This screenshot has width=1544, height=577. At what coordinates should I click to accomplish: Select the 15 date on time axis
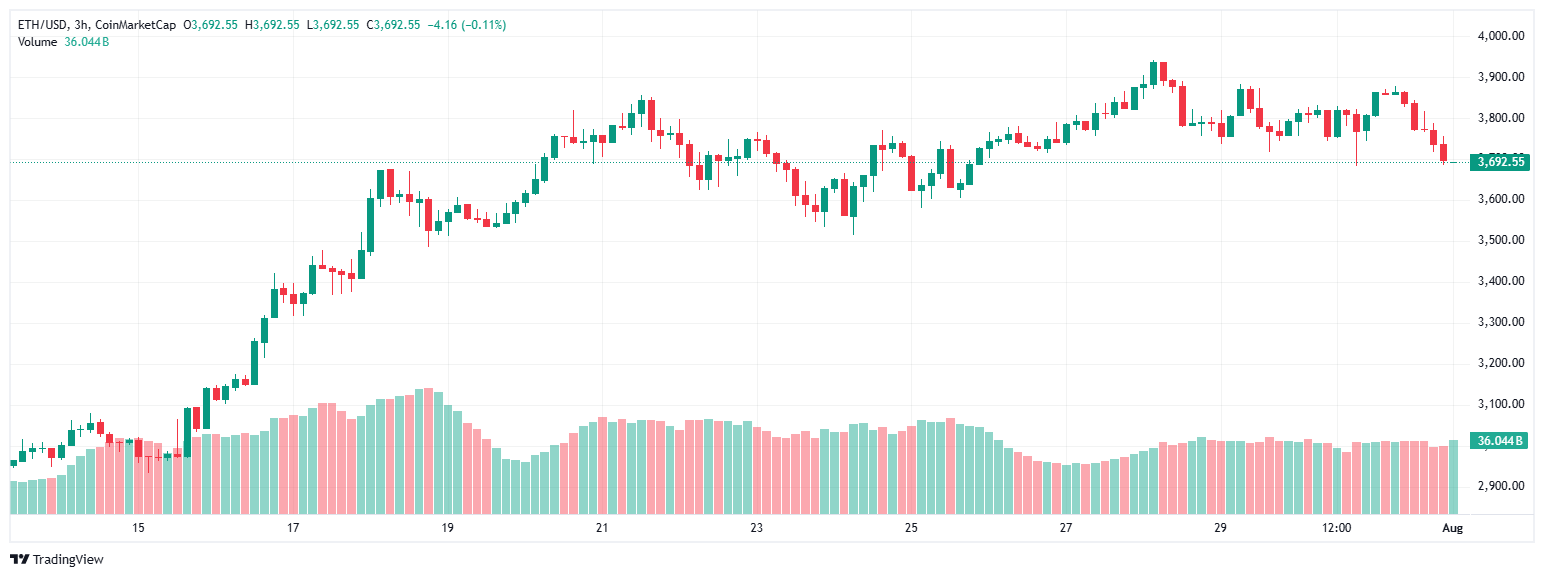pyautogui.click(x=138, y=528)
